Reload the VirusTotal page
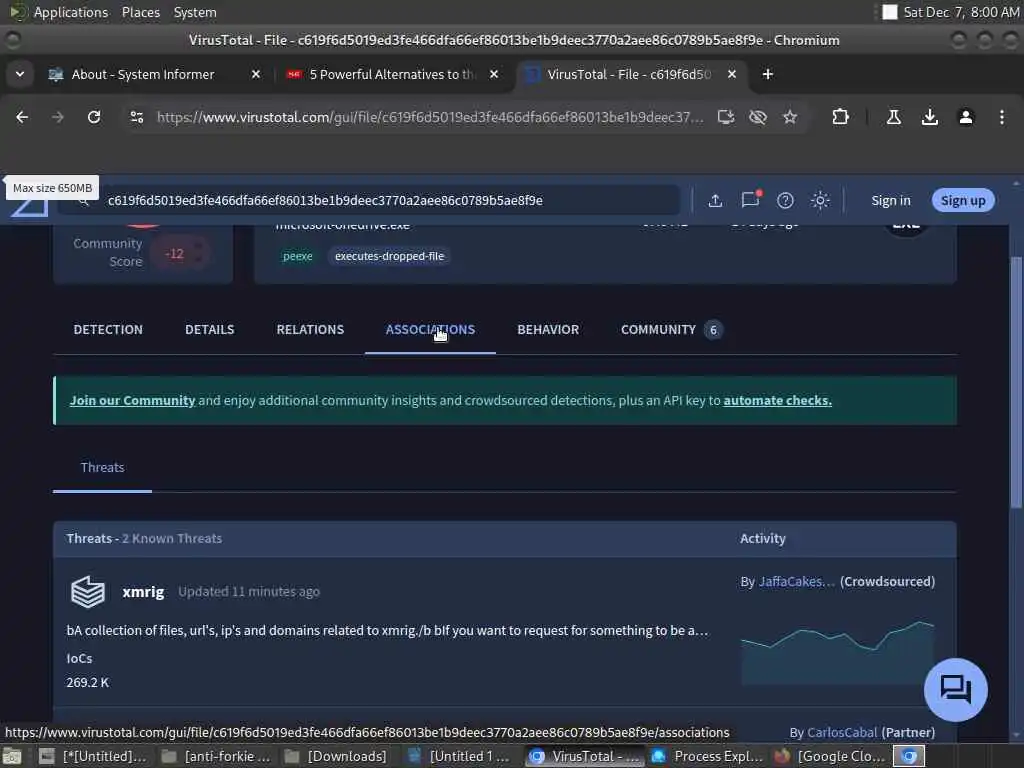 [94, 117]
